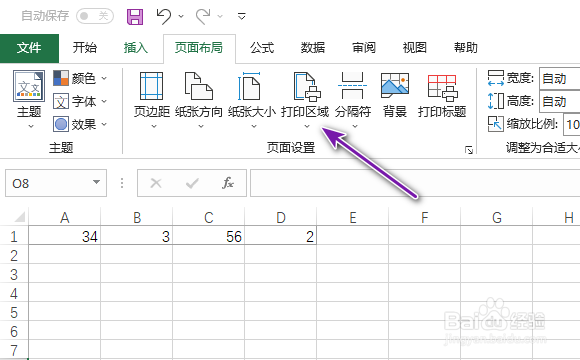This screenshot has height=360, width=580.
Task: Click inside the formula bar input
Action: [x=415, y=183]
